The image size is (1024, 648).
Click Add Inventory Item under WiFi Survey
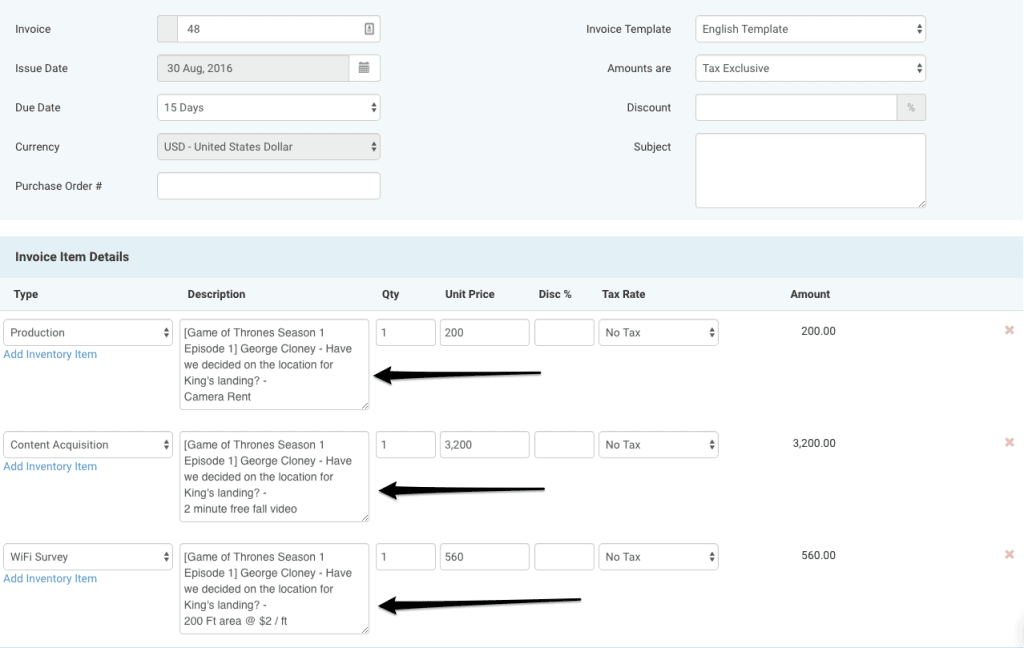(50, 578)
